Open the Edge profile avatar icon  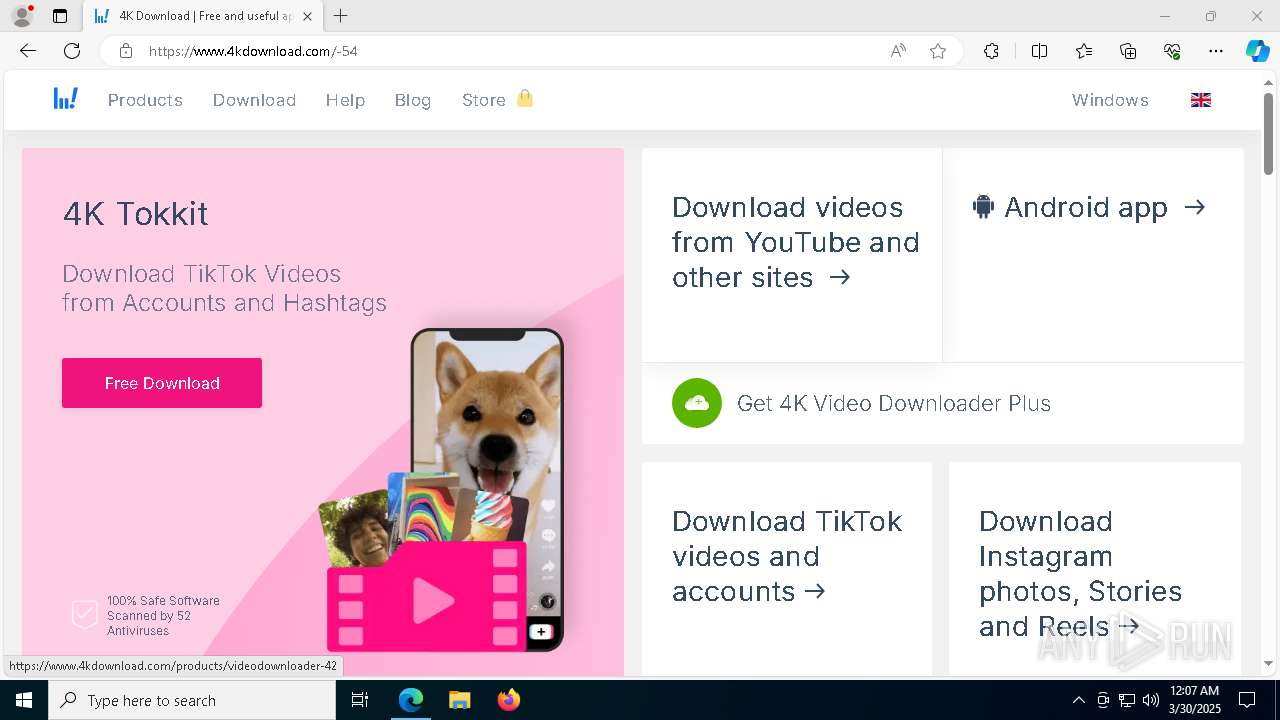tap(21, 16)
